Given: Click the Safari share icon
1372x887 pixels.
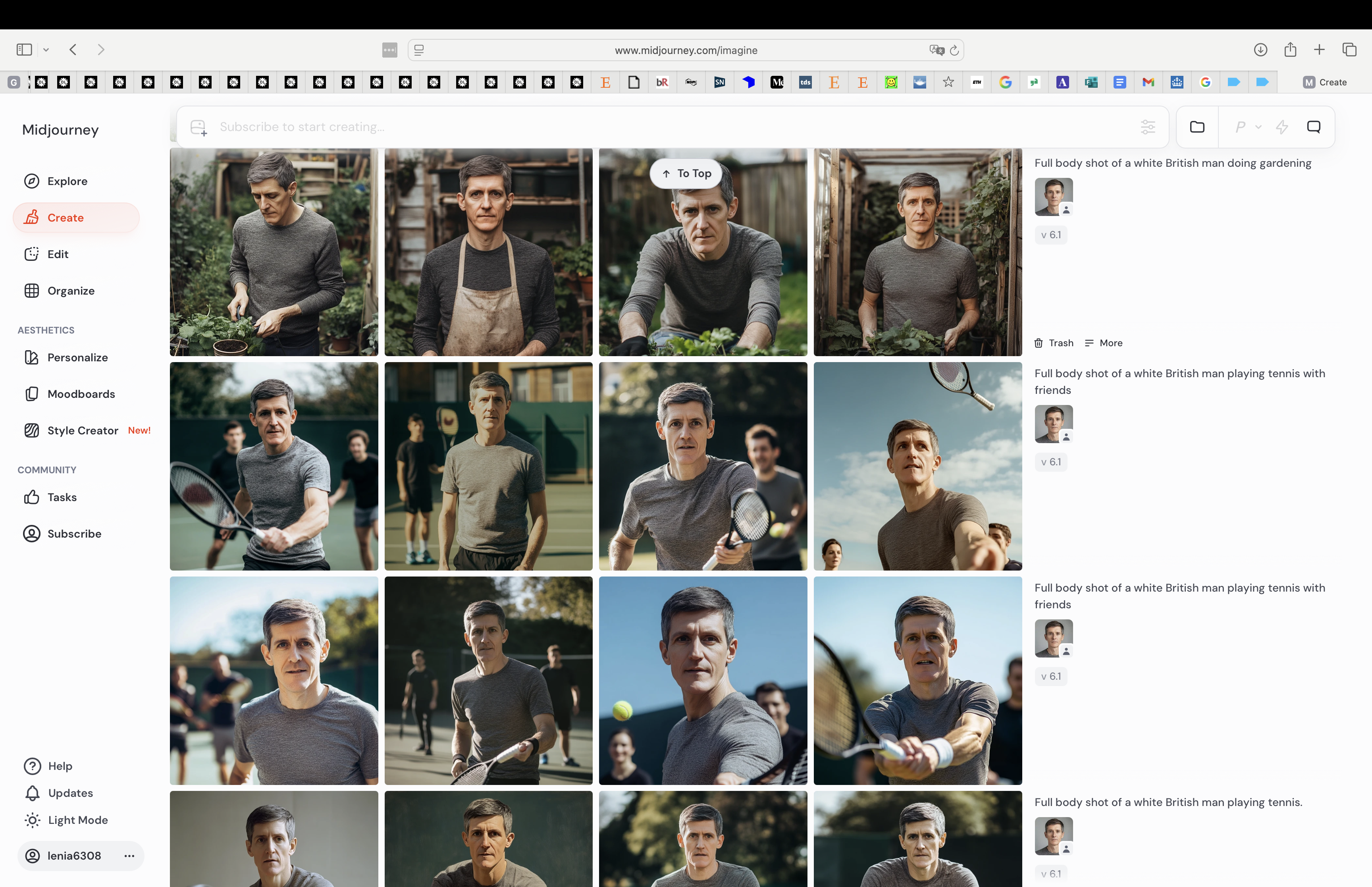Looking at the screenshot, I should pos(1290,50).
